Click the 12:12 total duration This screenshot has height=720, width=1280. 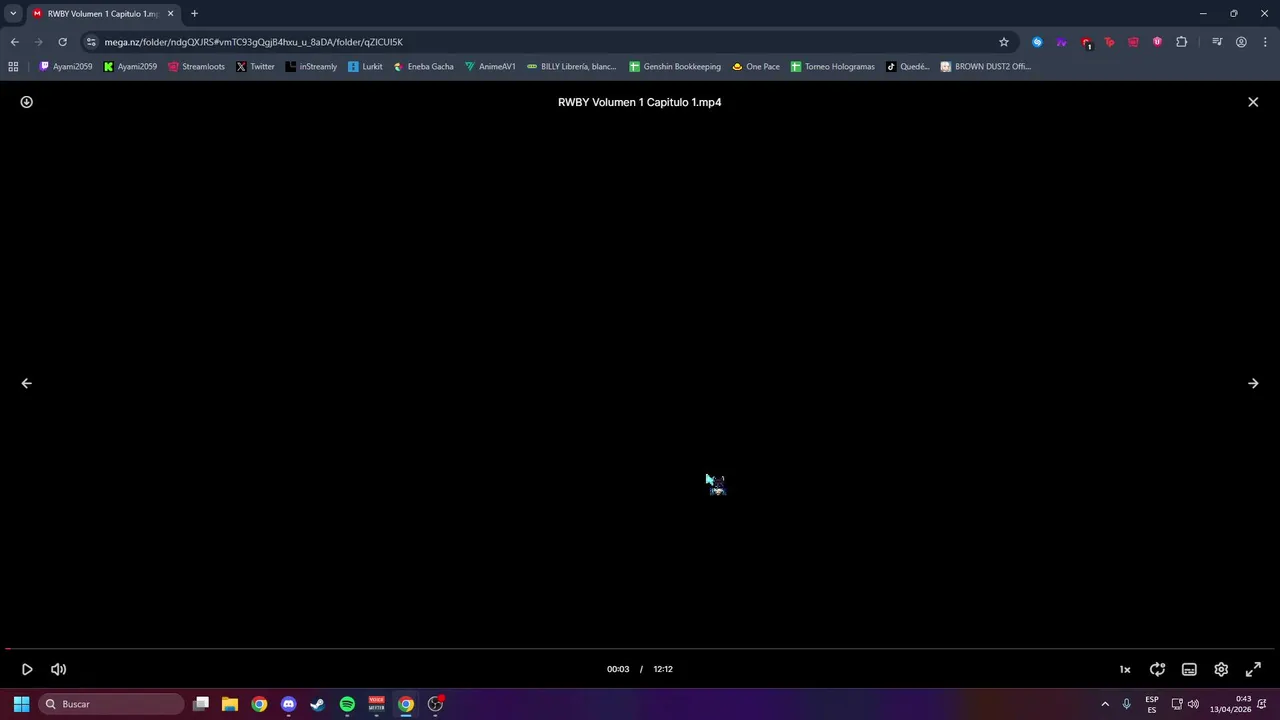[663, 669]
